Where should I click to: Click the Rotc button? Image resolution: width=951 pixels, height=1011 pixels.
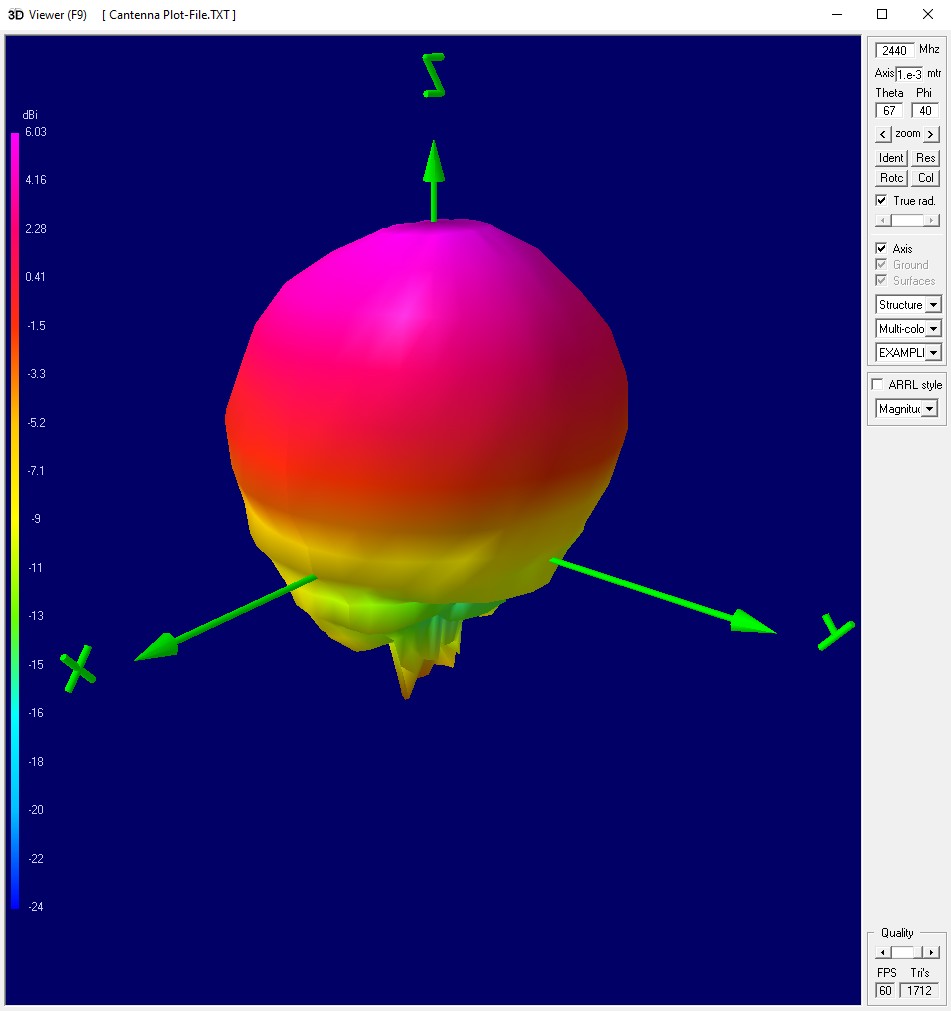pos(891,178)
